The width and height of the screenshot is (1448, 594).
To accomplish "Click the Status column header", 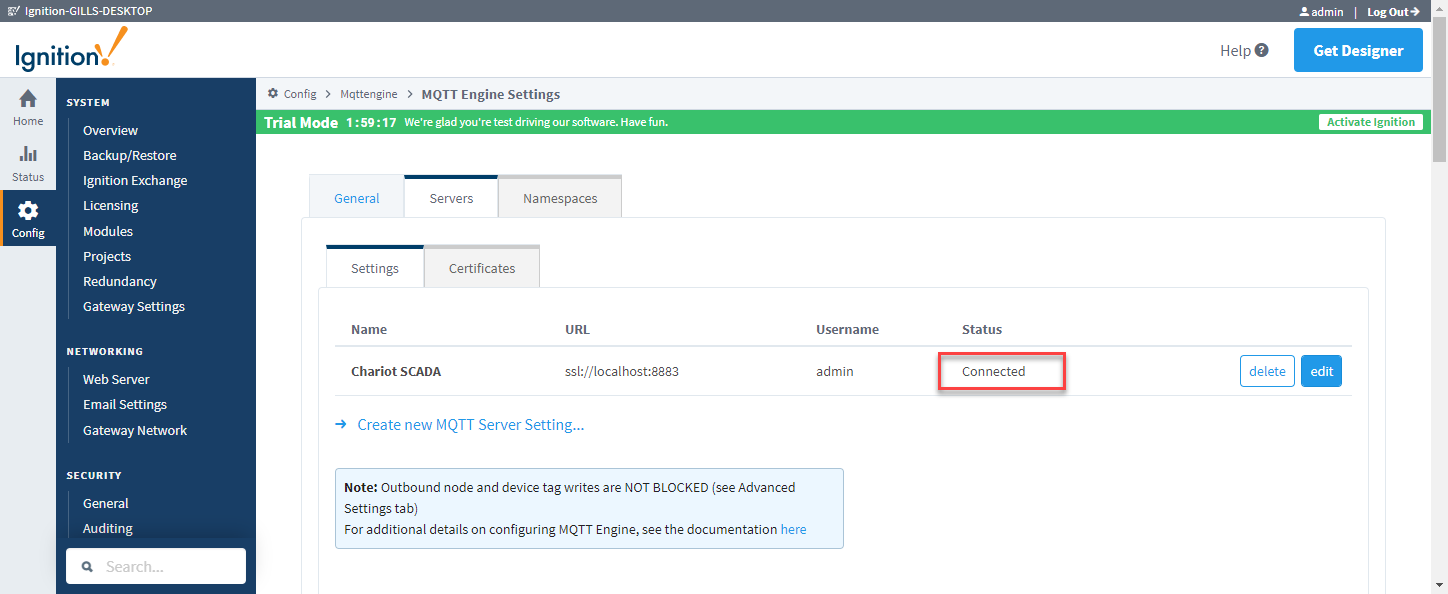I will [982, 329].
